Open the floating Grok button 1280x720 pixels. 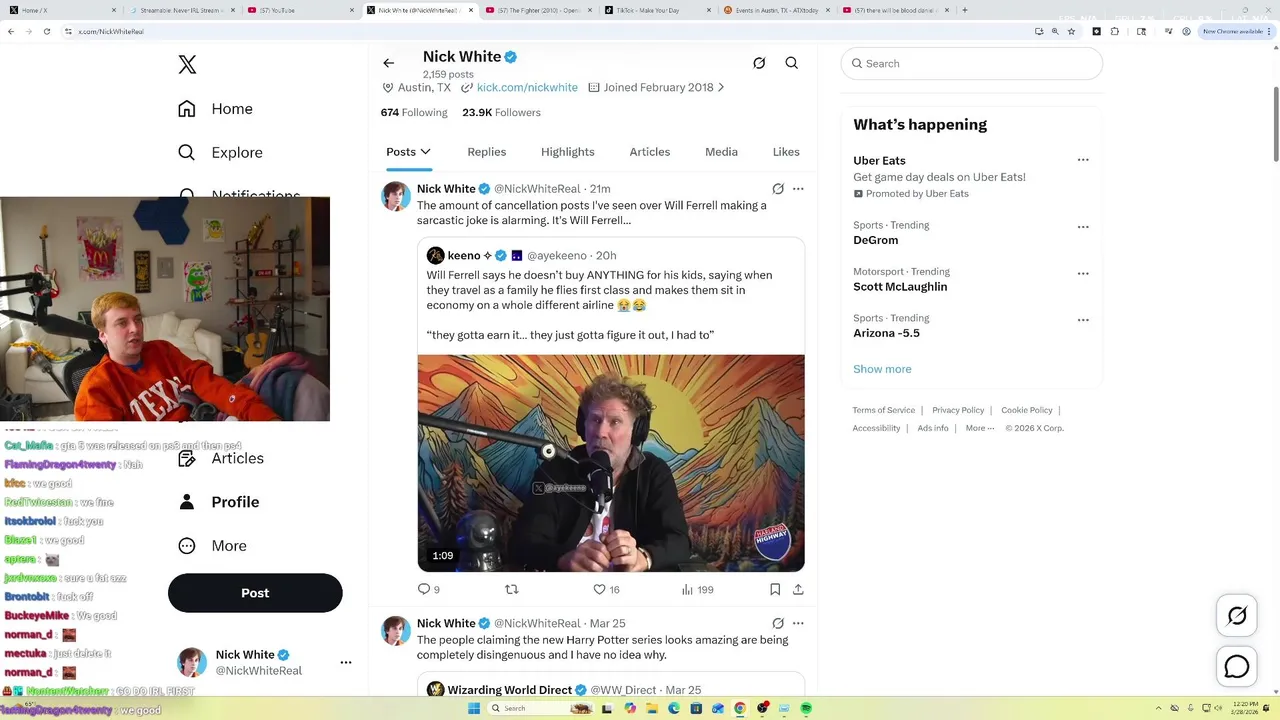click(x=1237, y=616)
